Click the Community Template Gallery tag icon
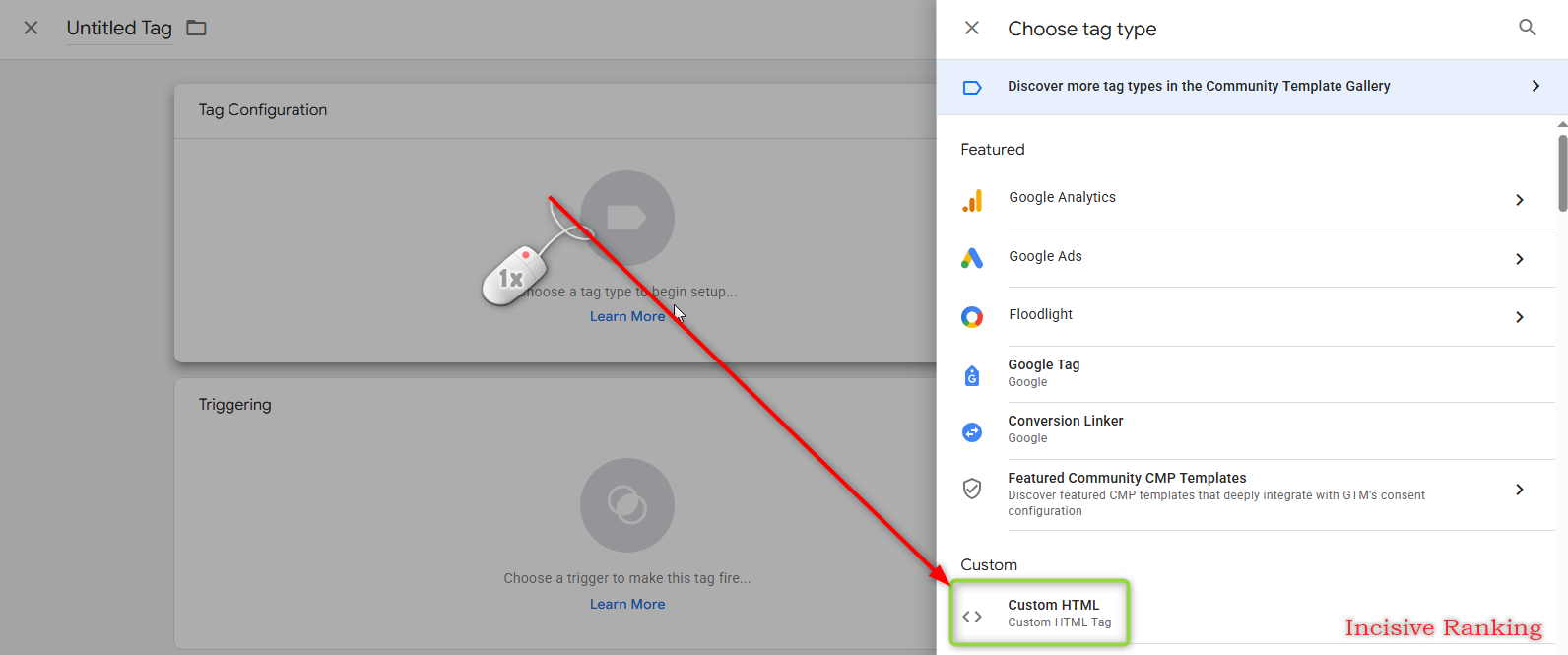The width and height of the screenshot is (1568, 655). click(x=972, y=87)
